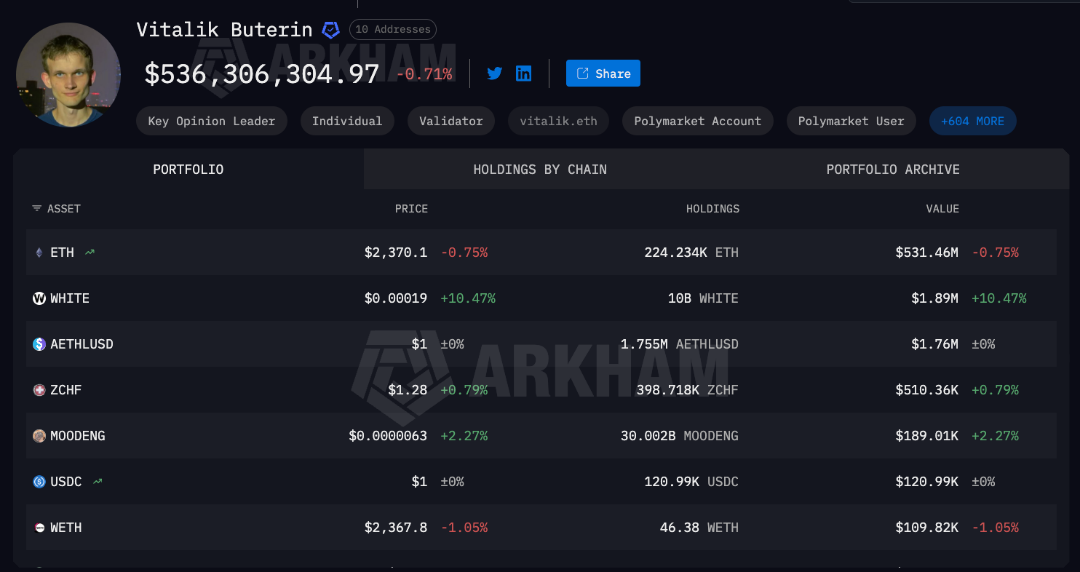Click the $510.36K value cell
This screenshot has width=1080, height=572.
[x=926, y=390]
